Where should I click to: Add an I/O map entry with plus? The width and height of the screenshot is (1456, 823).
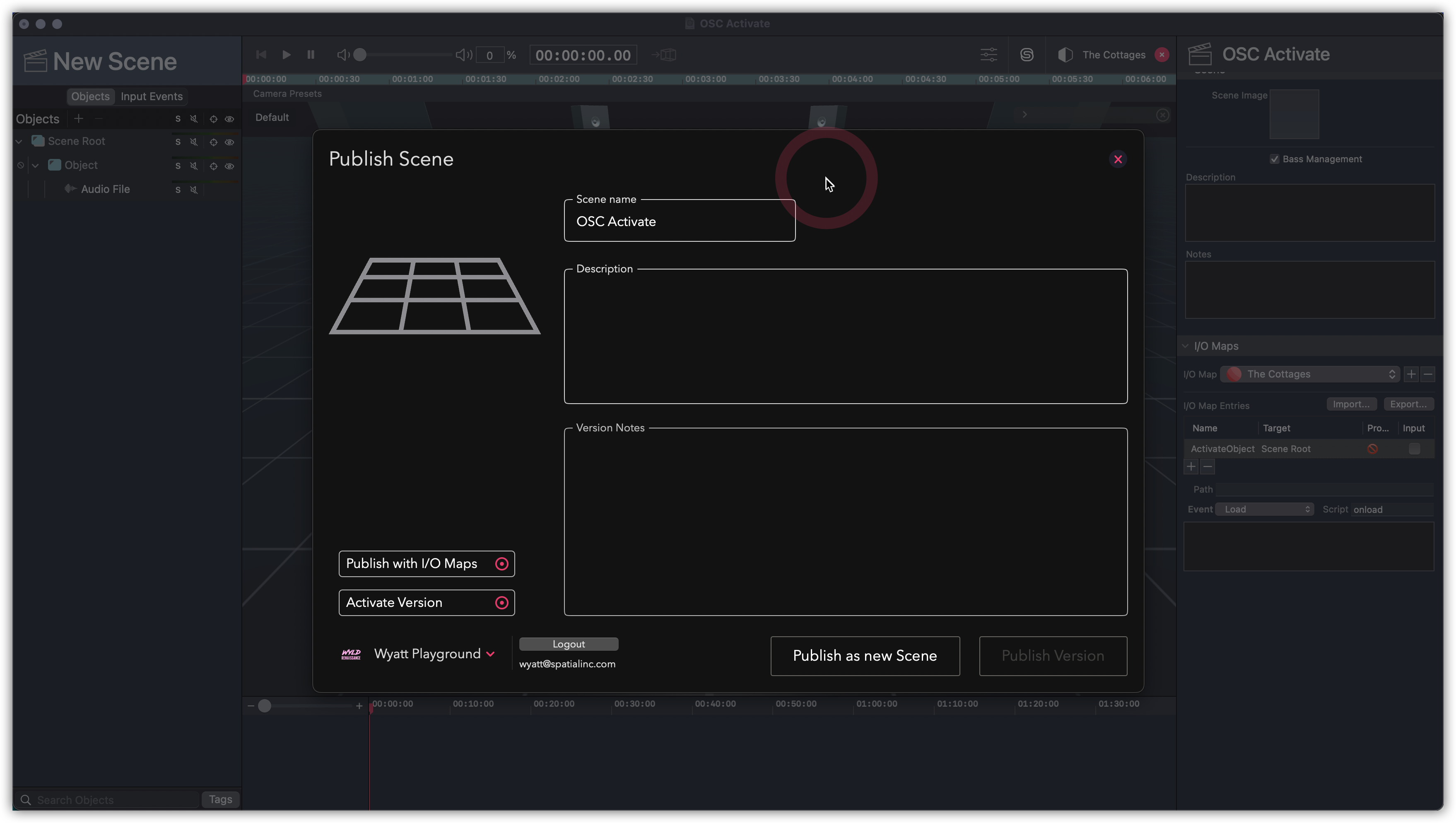click(x=1191, y=467)
